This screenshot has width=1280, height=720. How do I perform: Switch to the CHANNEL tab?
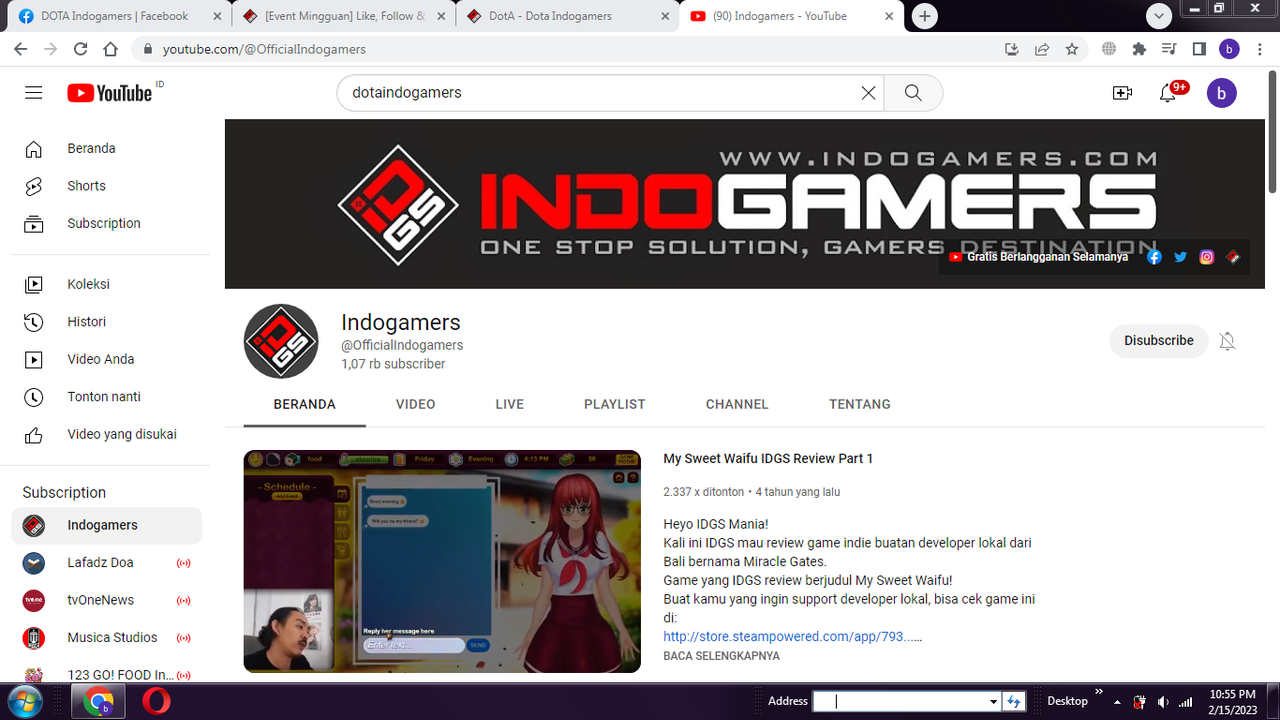pyautogui.click(x=737, y=405)
